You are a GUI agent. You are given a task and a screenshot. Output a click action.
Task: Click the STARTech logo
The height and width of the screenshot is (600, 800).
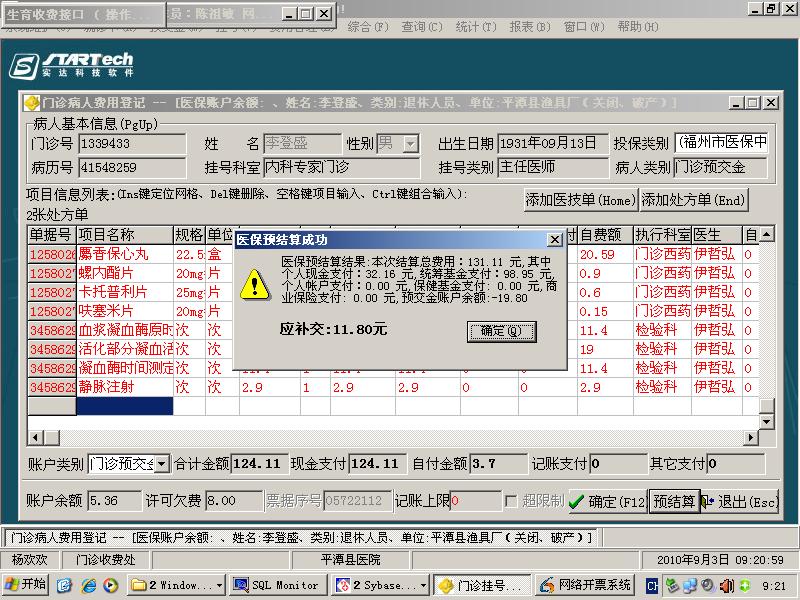tap(71, 66)
